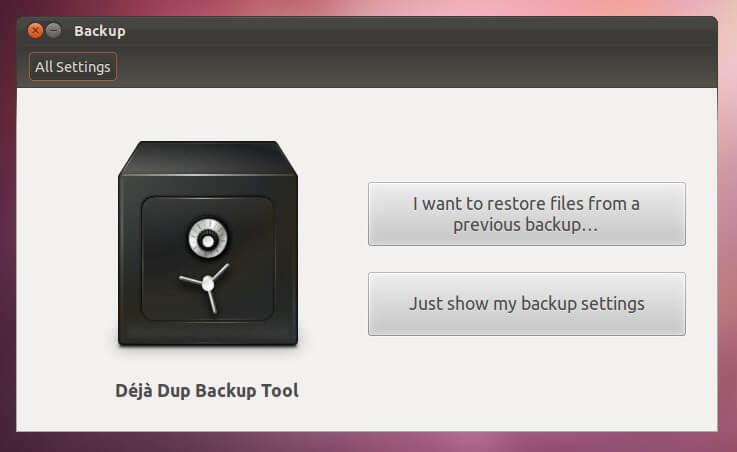Click the shadow beneath the safe icon

207,351
